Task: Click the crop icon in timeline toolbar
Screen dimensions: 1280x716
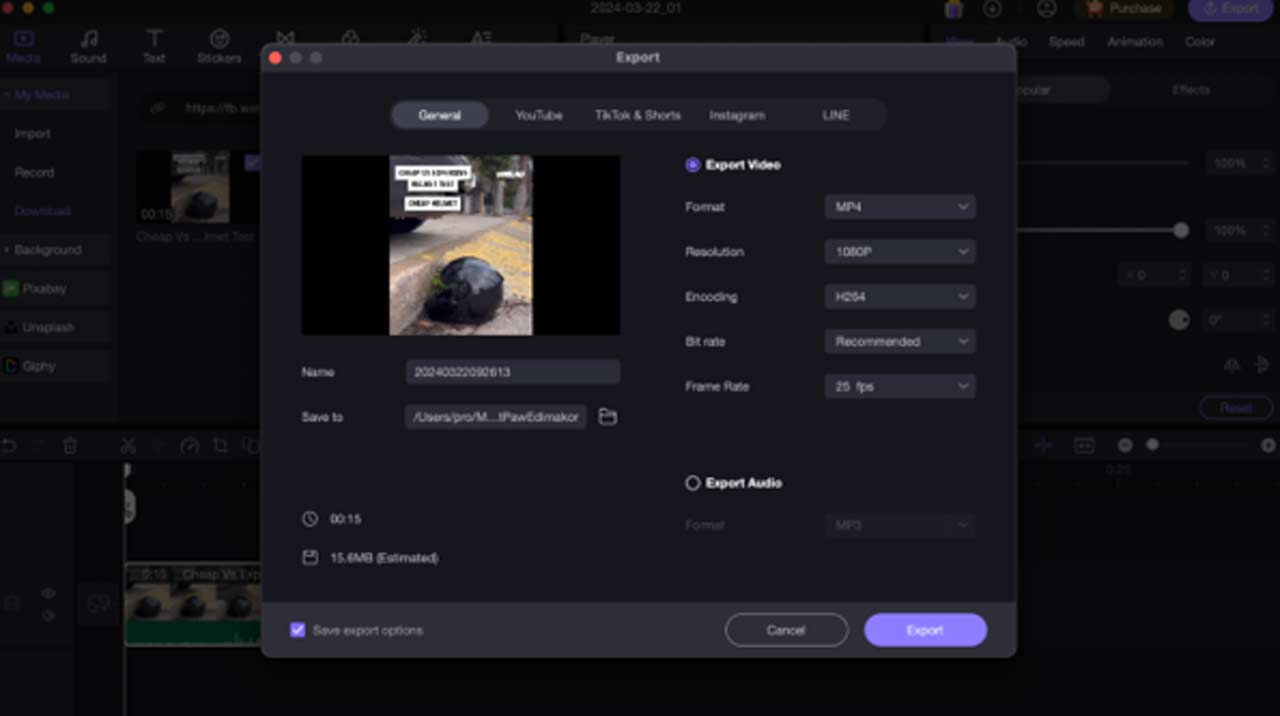Action: 220,446
